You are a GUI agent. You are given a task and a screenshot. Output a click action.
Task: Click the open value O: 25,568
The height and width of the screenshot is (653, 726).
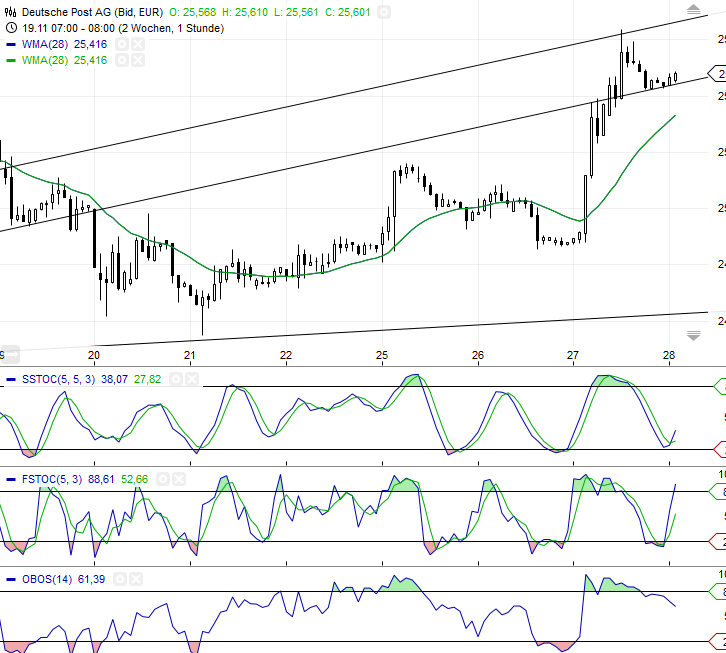(193, 12)
